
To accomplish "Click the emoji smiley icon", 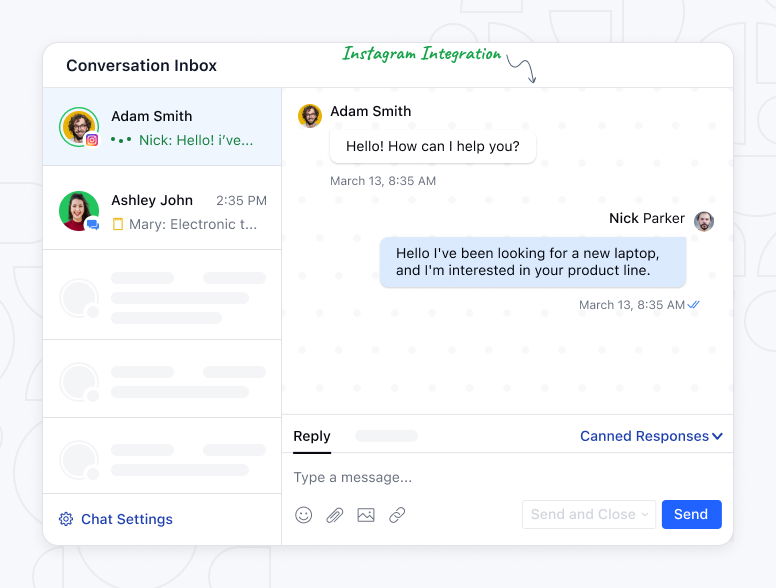I will coord(304,515).
